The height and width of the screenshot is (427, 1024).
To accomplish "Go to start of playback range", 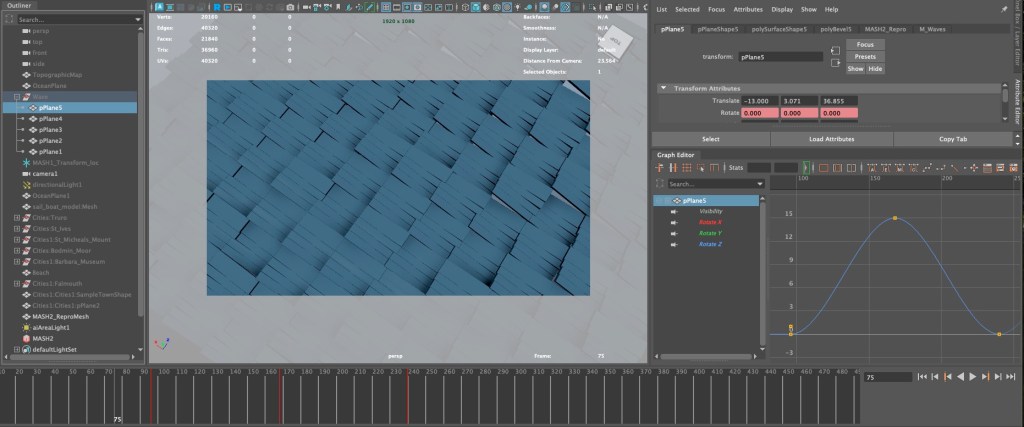I will 922,377.
